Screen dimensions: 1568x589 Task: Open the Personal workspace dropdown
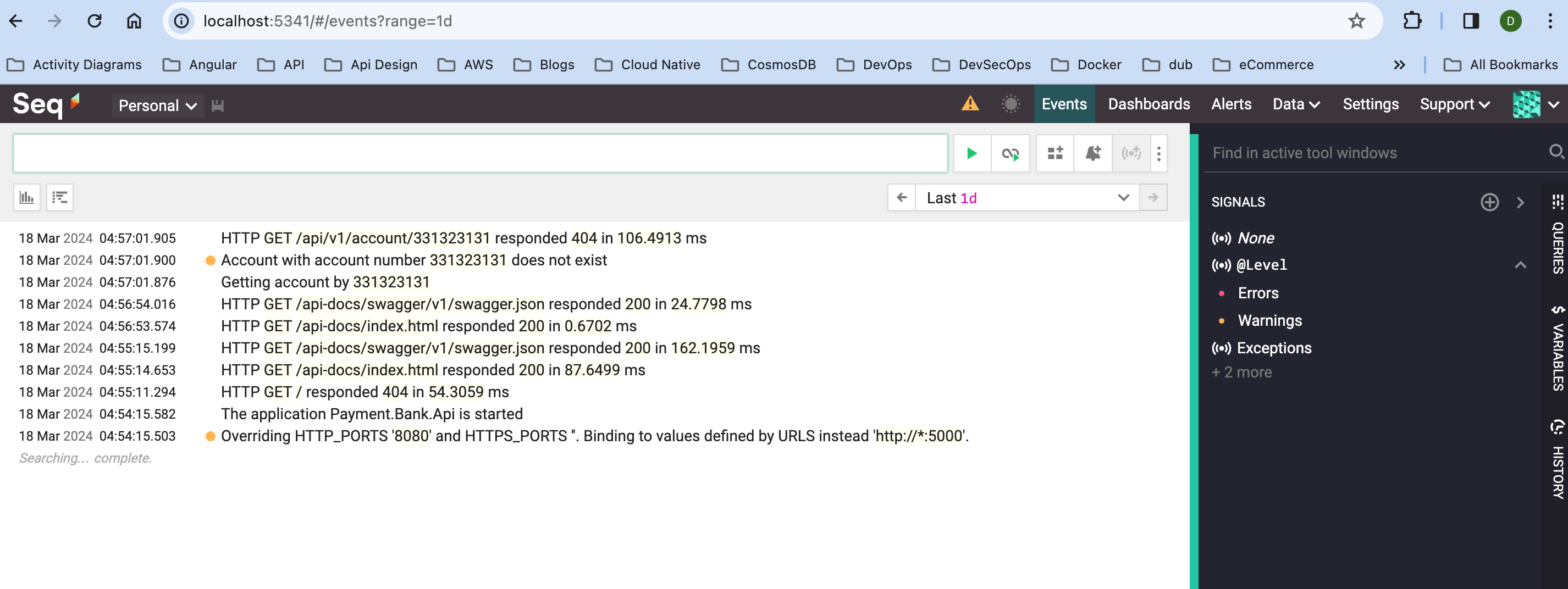coord(157,105)
